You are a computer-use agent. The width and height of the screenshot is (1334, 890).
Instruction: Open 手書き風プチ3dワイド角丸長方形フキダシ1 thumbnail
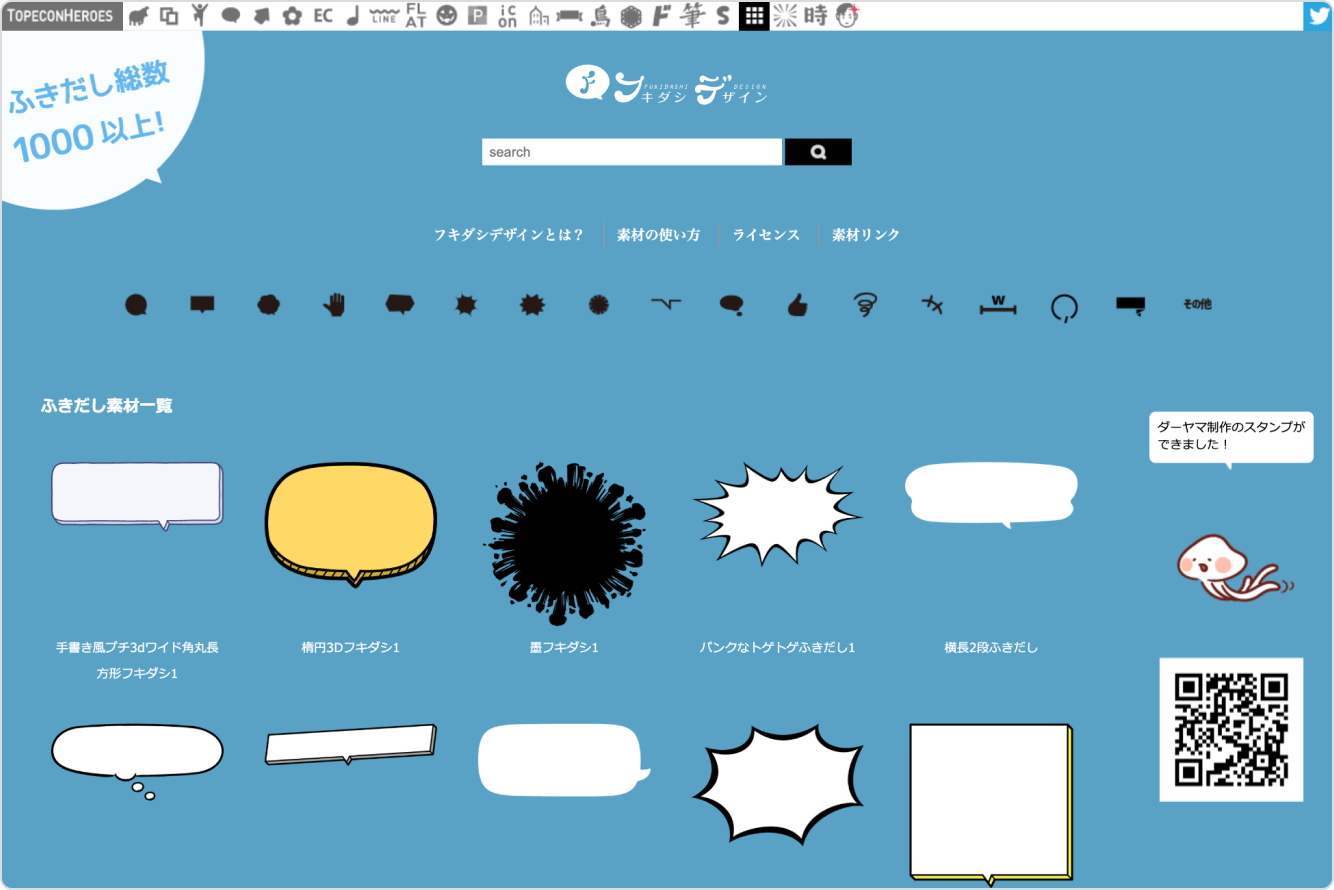pyautogui.click(x=137, y=495)
